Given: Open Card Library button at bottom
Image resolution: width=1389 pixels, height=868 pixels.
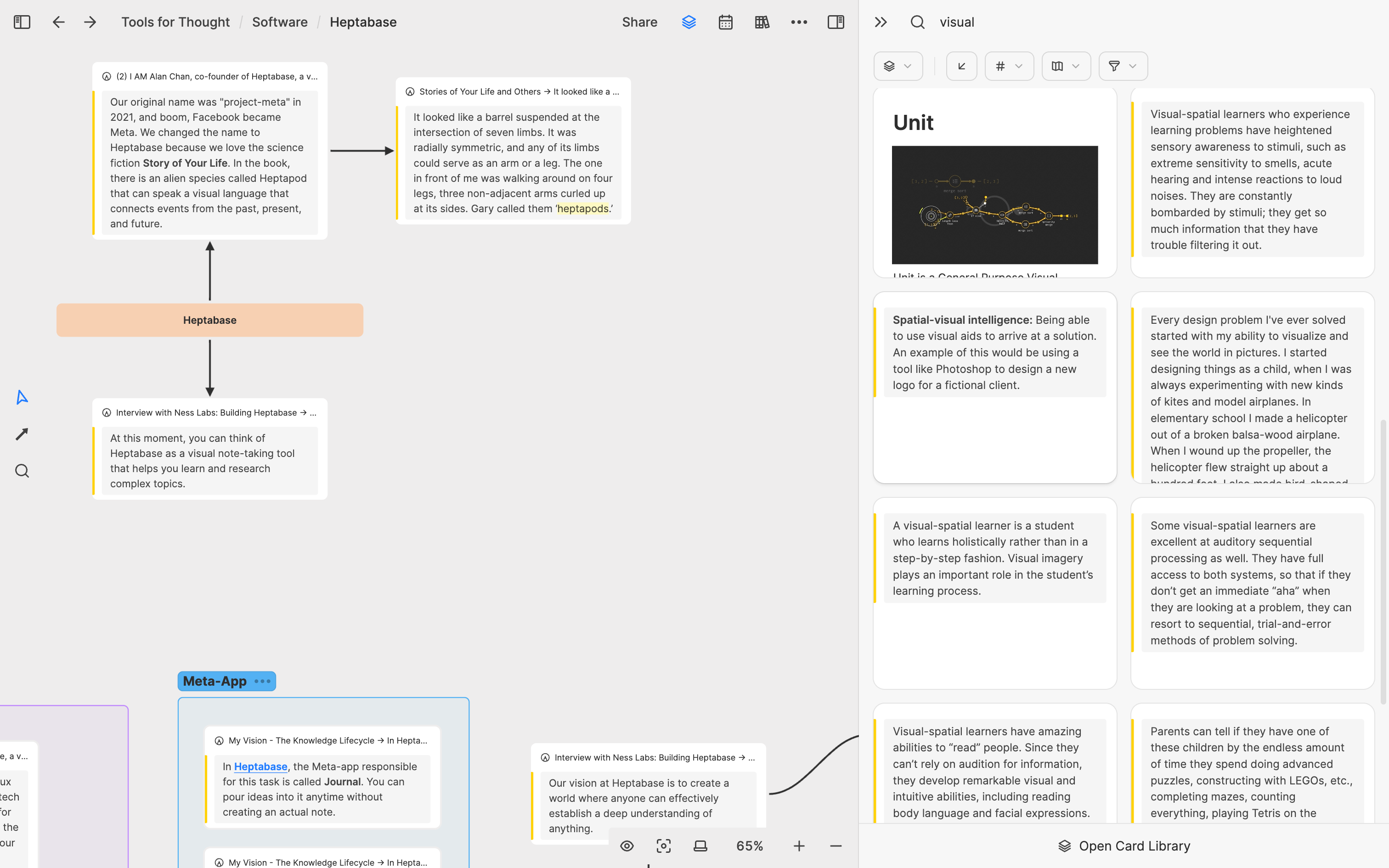Looking at the screenshot, I should click(x=1124, y=845).
